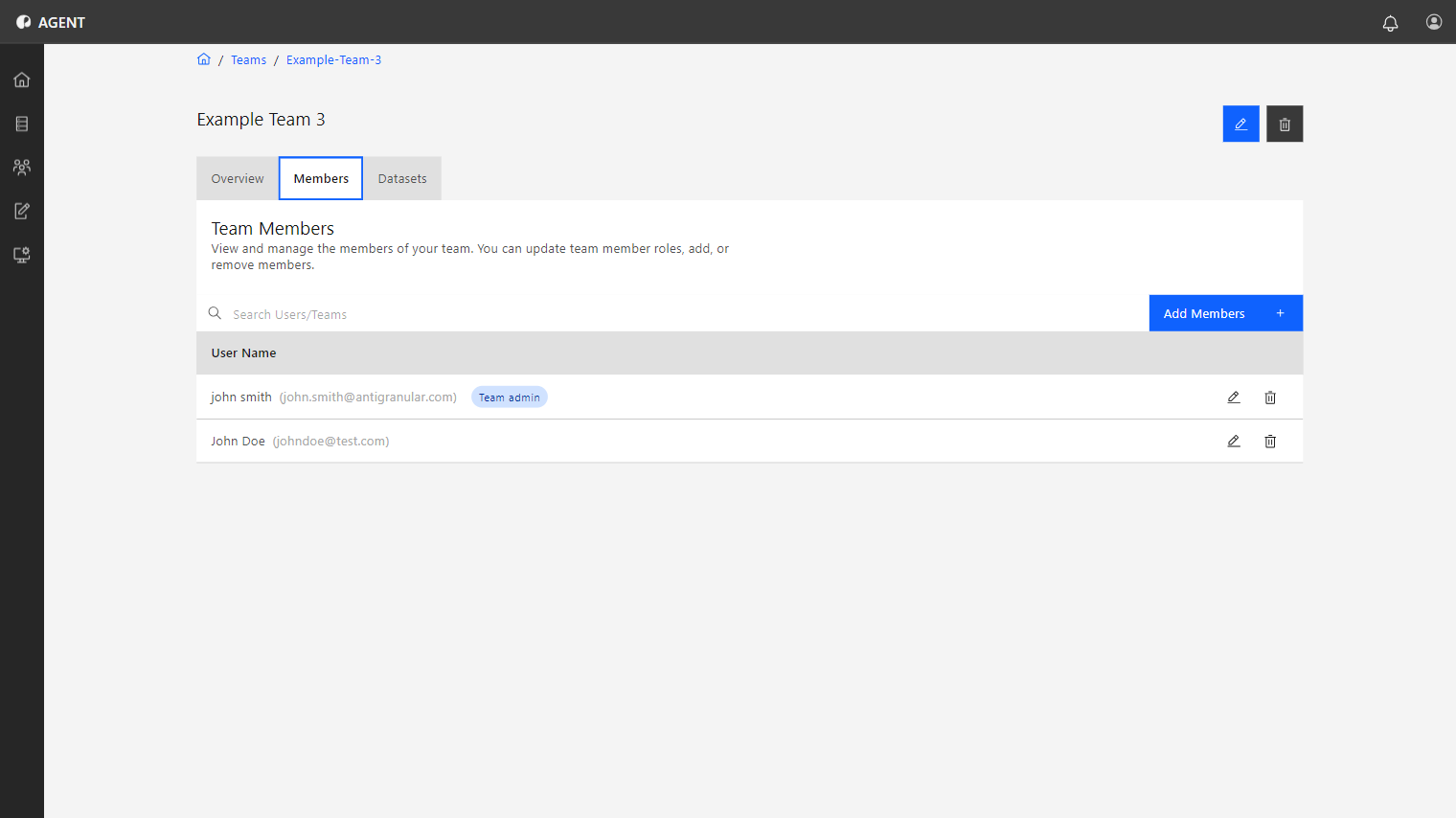Click Add Members button
Screen dimensions: 1456x818
click(1225, 313)
